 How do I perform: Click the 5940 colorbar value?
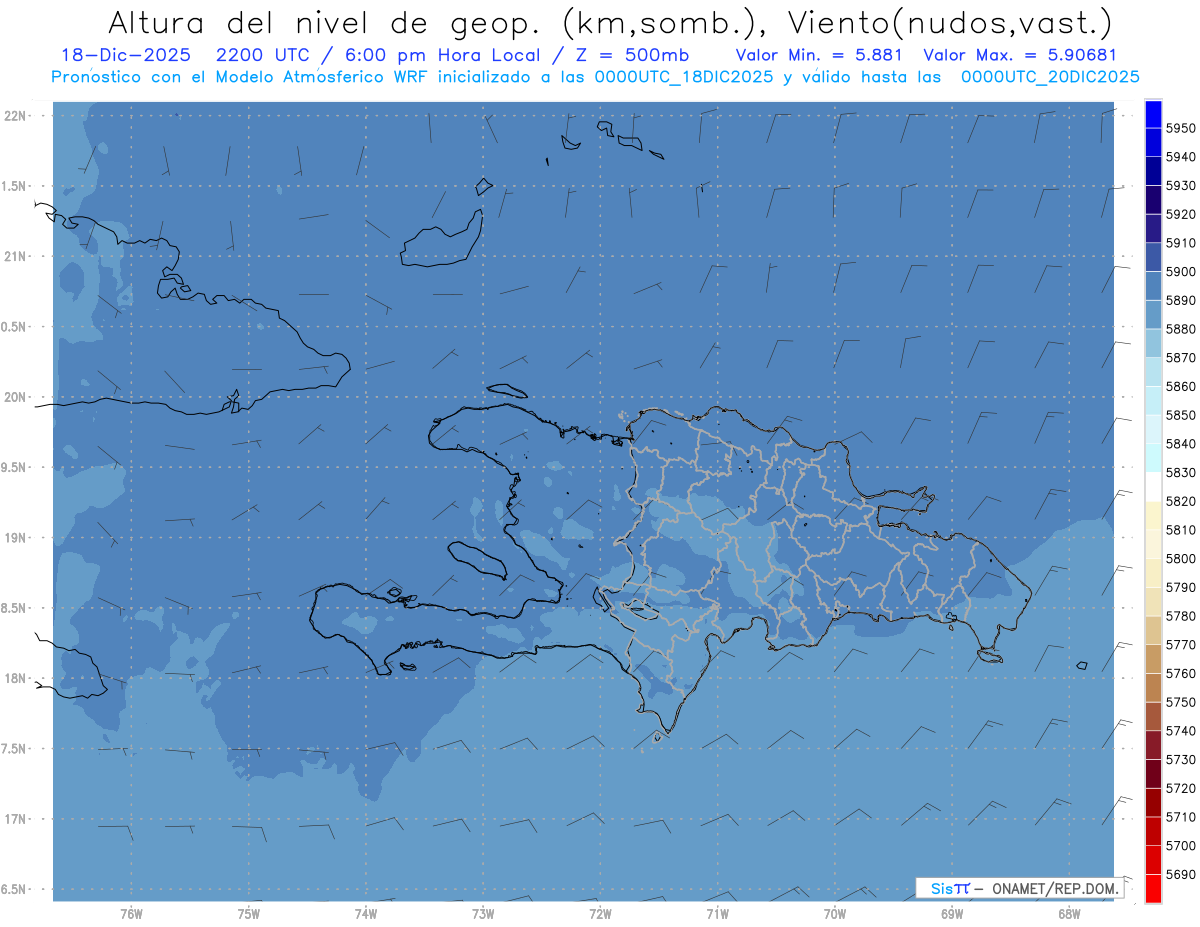[1181, 157]
